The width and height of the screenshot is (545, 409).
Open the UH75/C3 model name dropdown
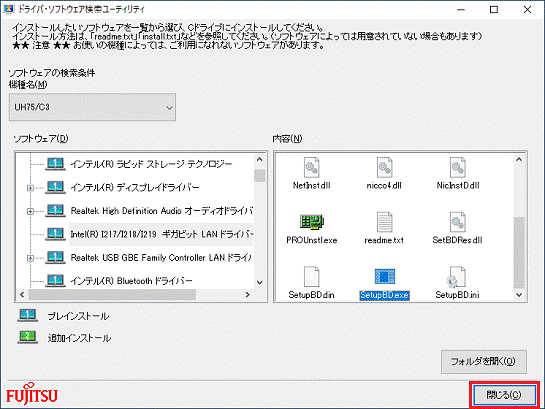[x=92, y=107]
